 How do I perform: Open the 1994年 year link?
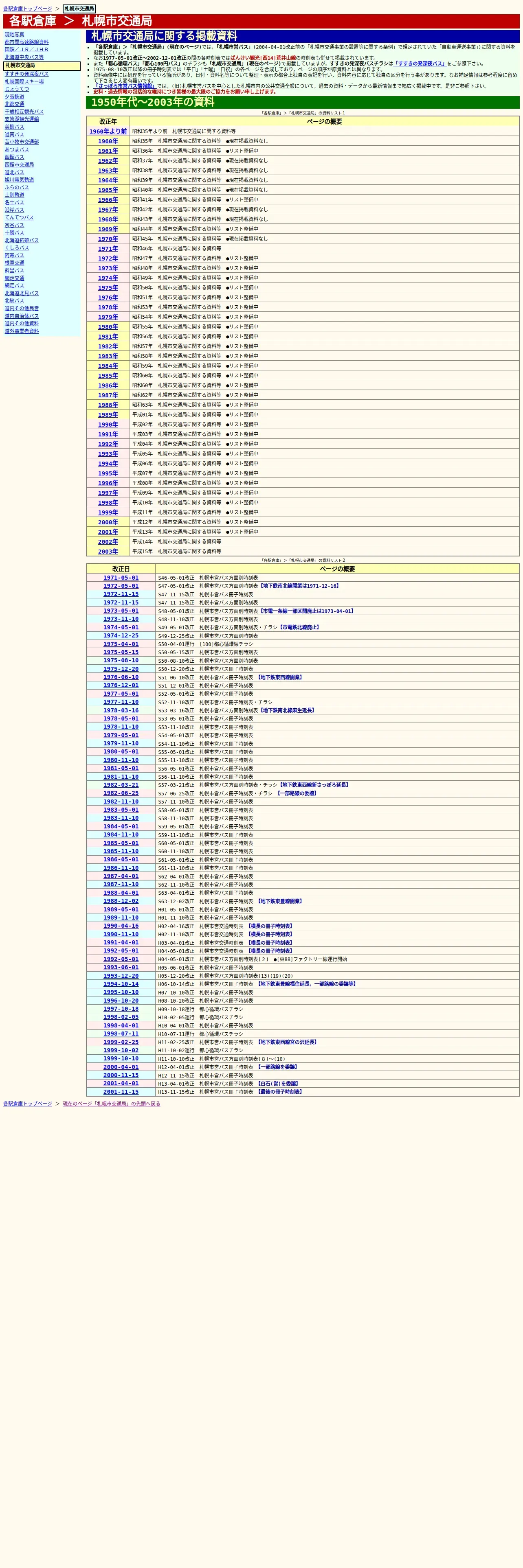108,463
